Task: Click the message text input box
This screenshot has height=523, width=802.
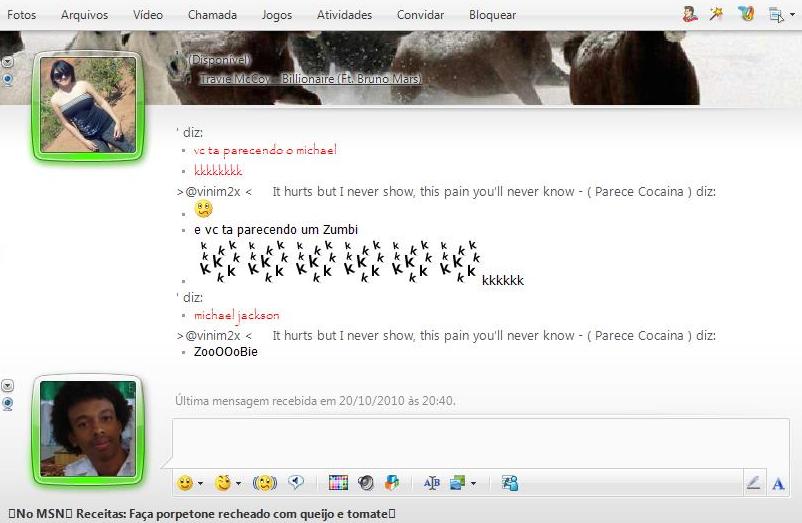Action: pyautogui.click(x=481, y=443)
